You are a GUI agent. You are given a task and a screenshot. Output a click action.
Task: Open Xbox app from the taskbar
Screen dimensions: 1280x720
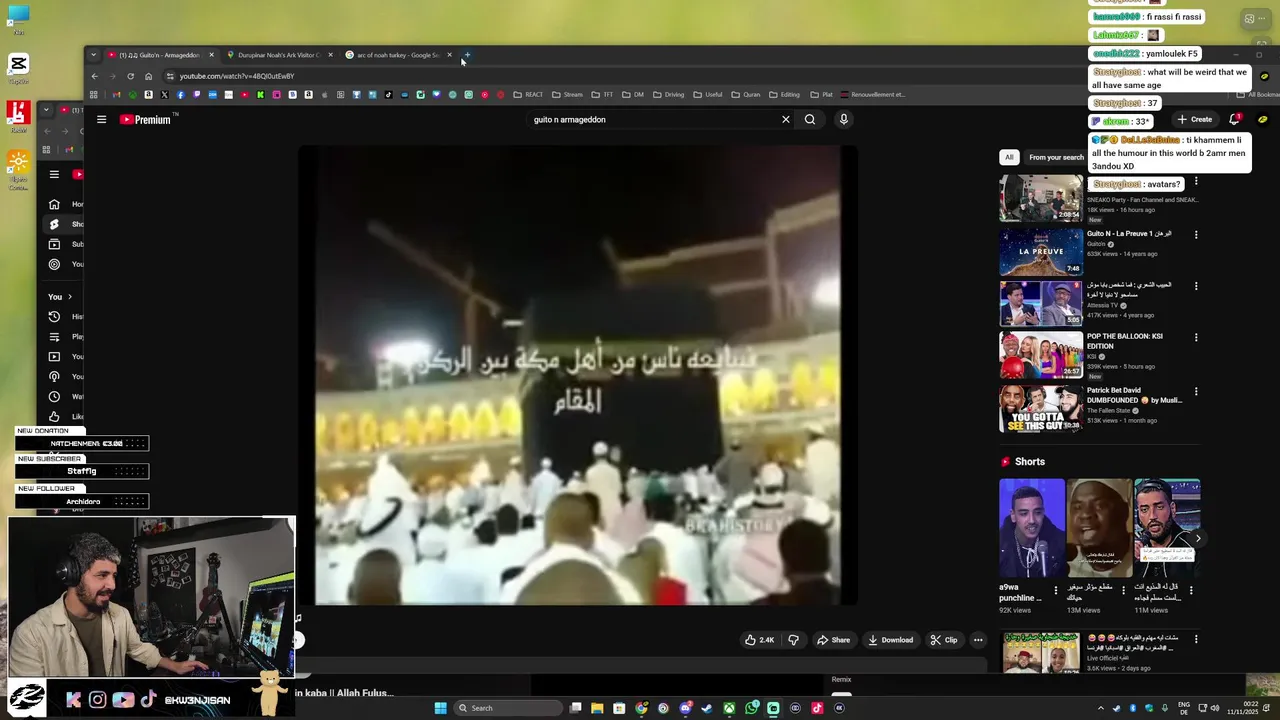tap(729, 708)
